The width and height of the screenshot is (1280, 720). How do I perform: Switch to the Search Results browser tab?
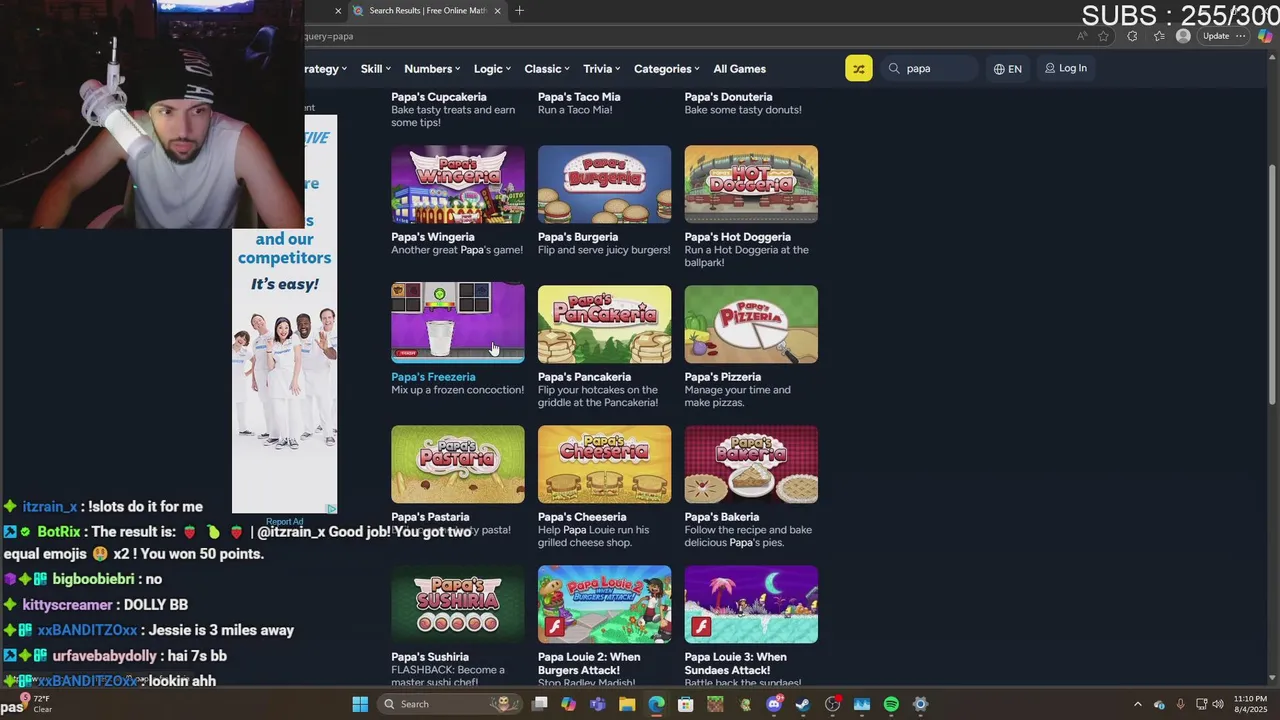(x=426, y=11)
